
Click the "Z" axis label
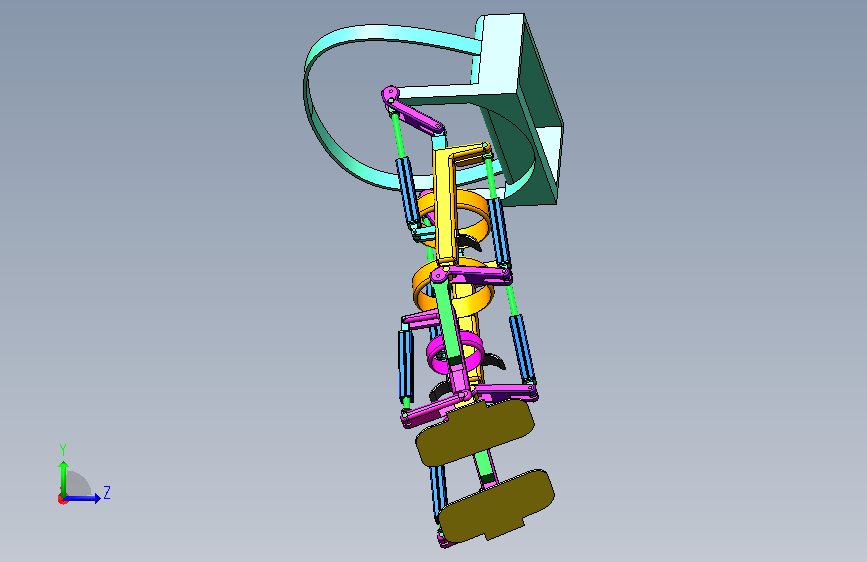pos(107,492)
